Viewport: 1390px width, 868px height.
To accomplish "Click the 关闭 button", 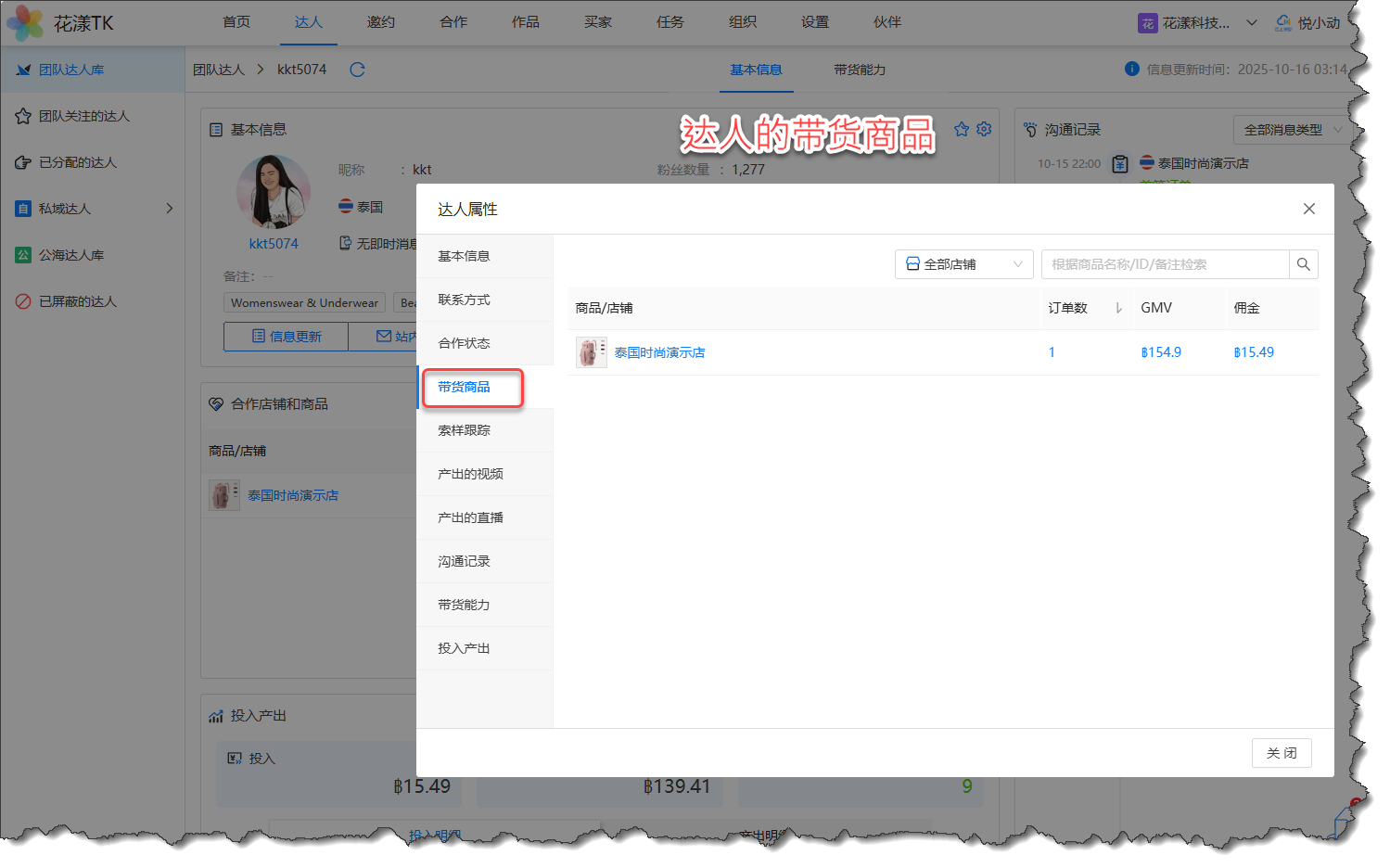I will (1281, 753).
